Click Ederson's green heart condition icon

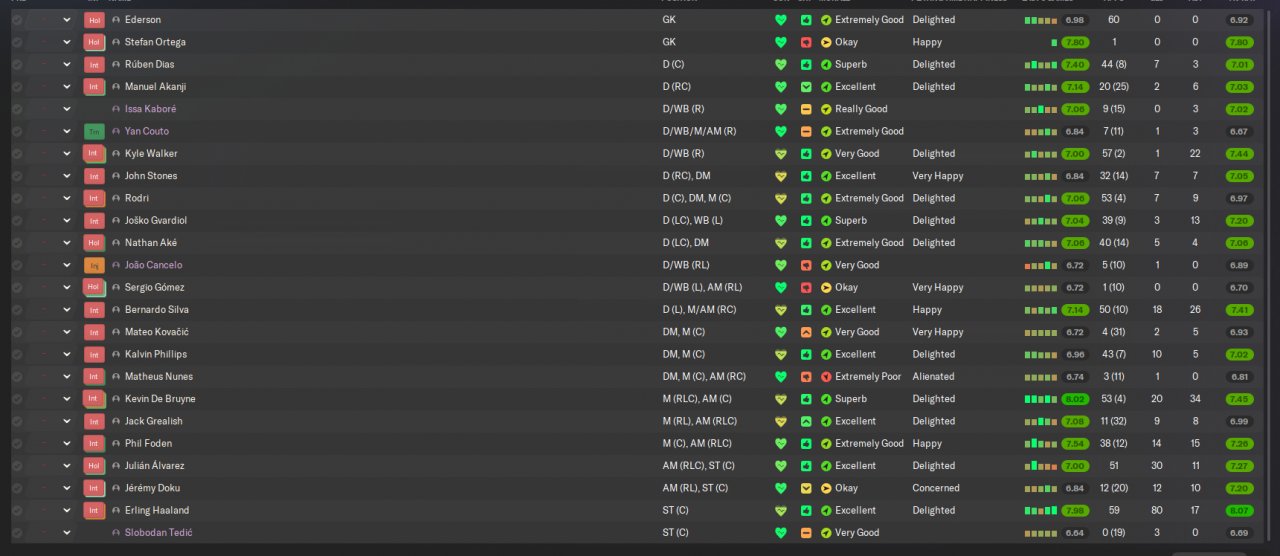781,20
